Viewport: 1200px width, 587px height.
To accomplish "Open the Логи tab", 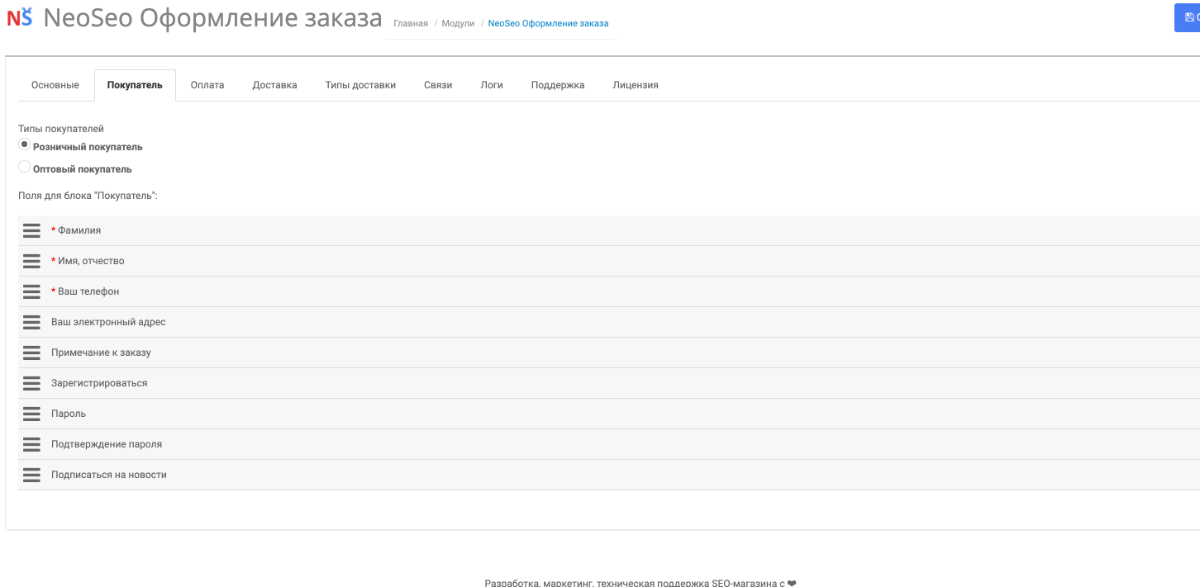I will (492, 85).
